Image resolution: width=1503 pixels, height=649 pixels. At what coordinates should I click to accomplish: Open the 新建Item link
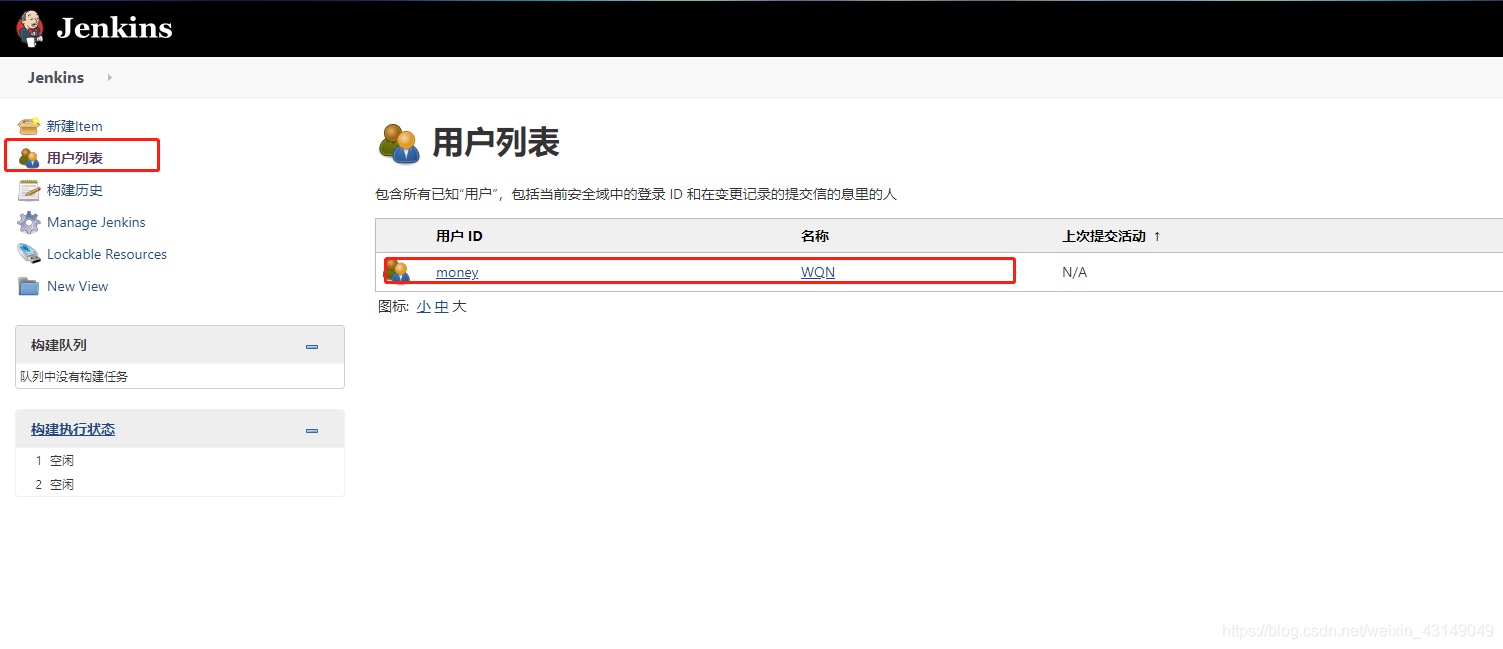pos(75,126)
